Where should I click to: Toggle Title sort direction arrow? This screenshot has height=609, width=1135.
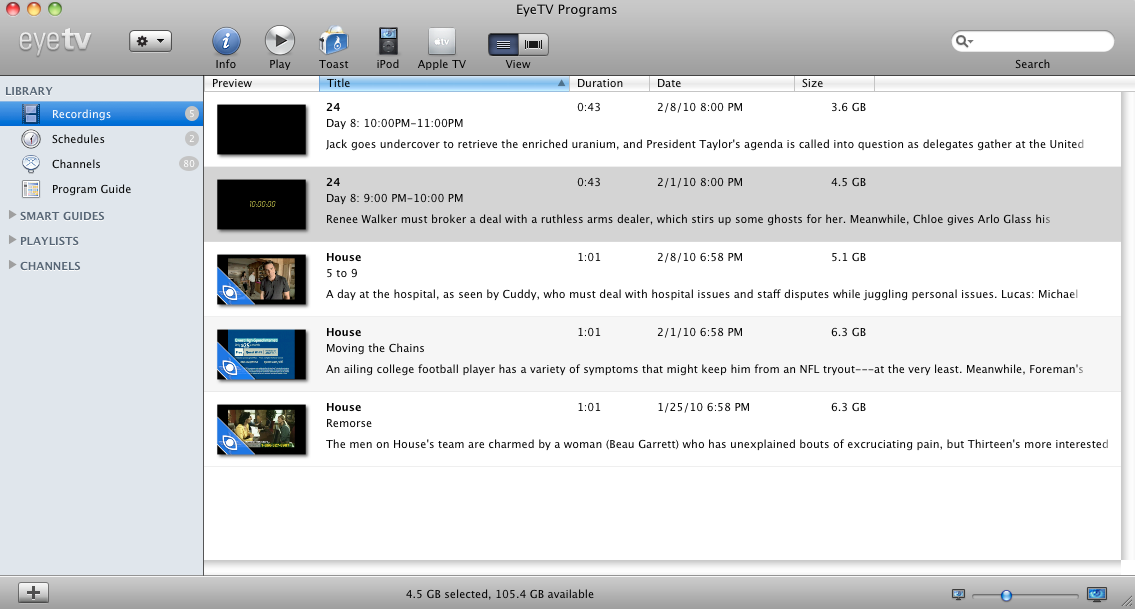(561, 83)
